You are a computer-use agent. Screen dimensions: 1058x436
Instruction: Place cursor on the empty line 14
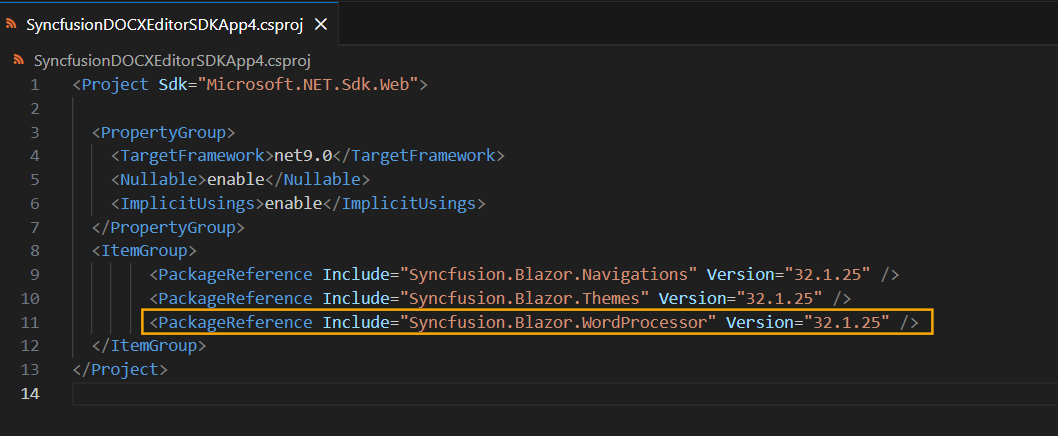(x=565, y=393)
